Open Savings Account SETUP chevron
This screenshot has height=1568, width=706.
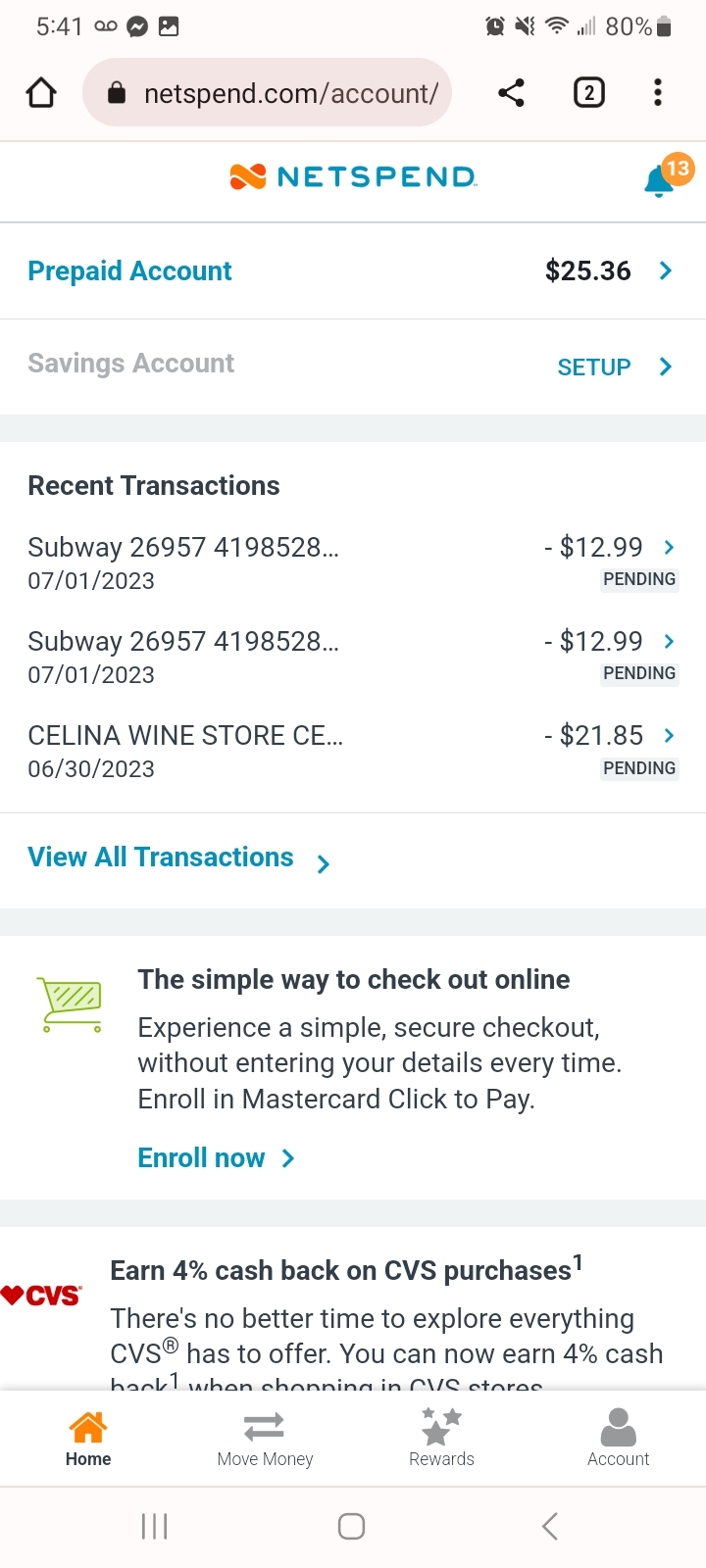click(x=666, y=367)
